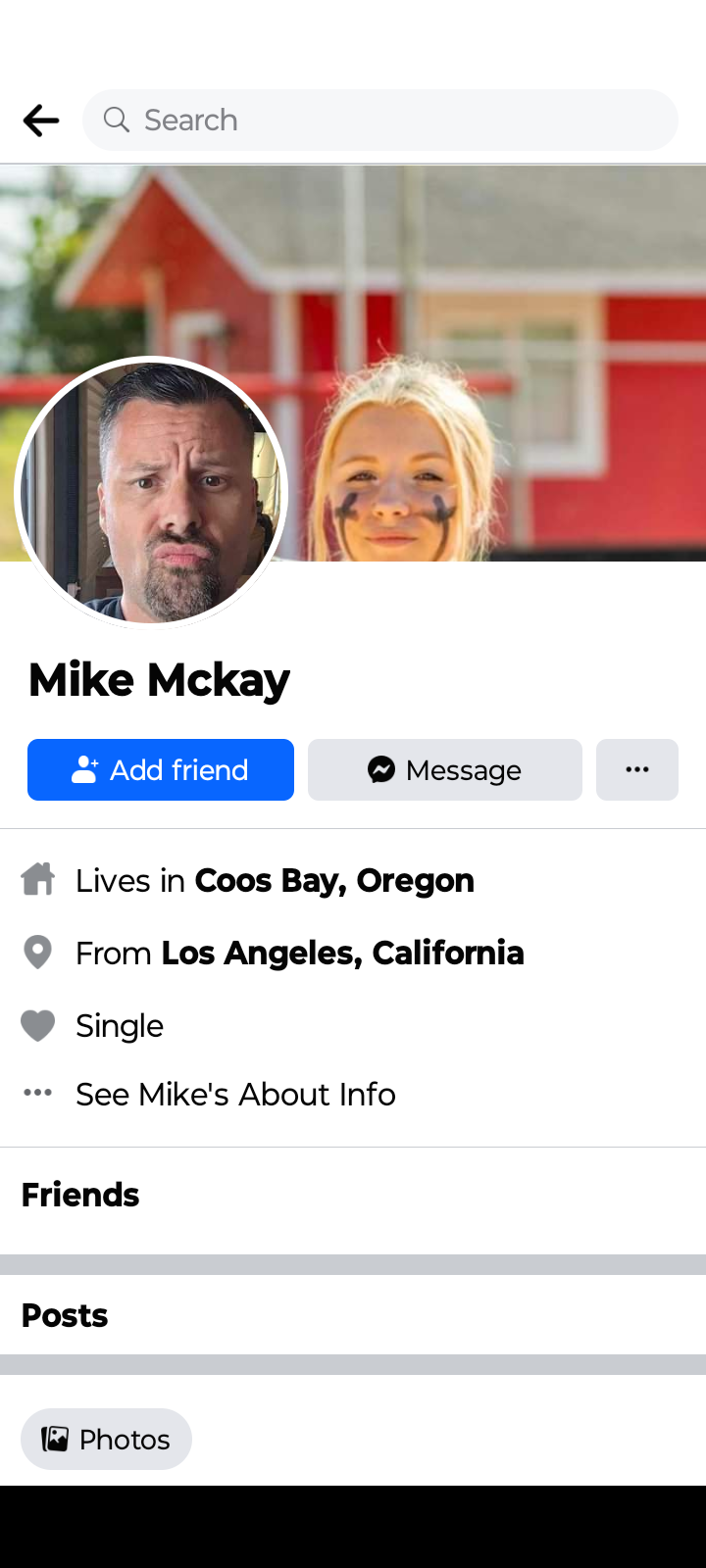Image resolution: width=706 pixels, height=1568 pixels.
Task: Open the circular profile picture
Action: [x=152, y=493]
